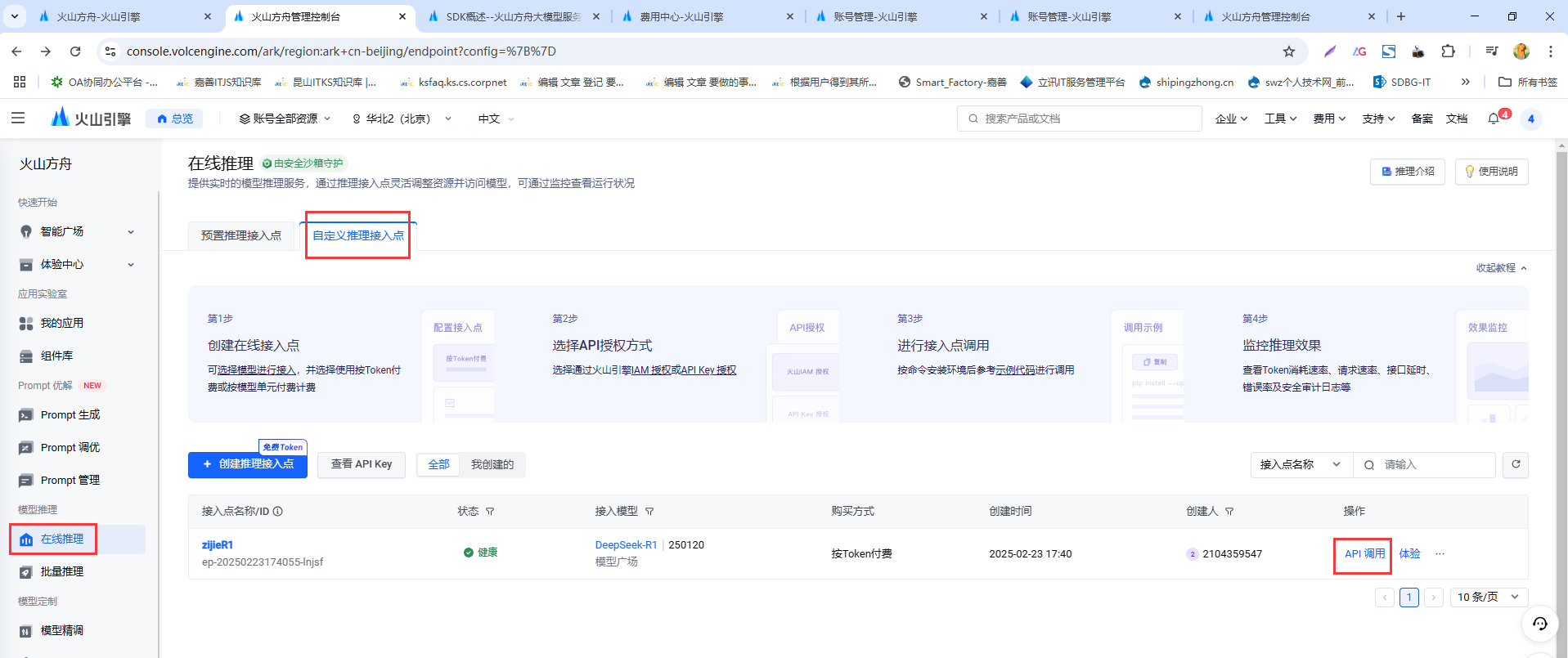Open Chrome three-dot menu

[1550, 51]
